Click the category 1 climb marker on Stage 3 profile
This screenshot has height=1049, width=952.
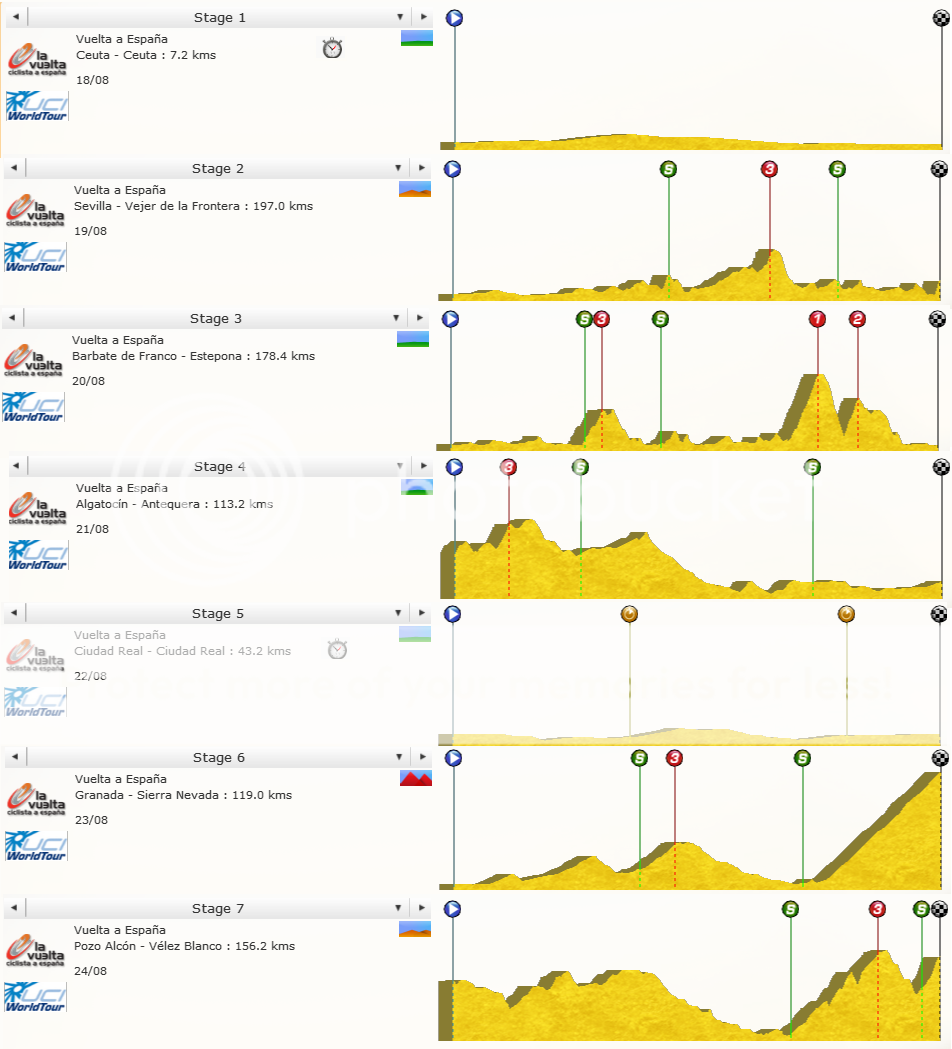tap(817, 322)
